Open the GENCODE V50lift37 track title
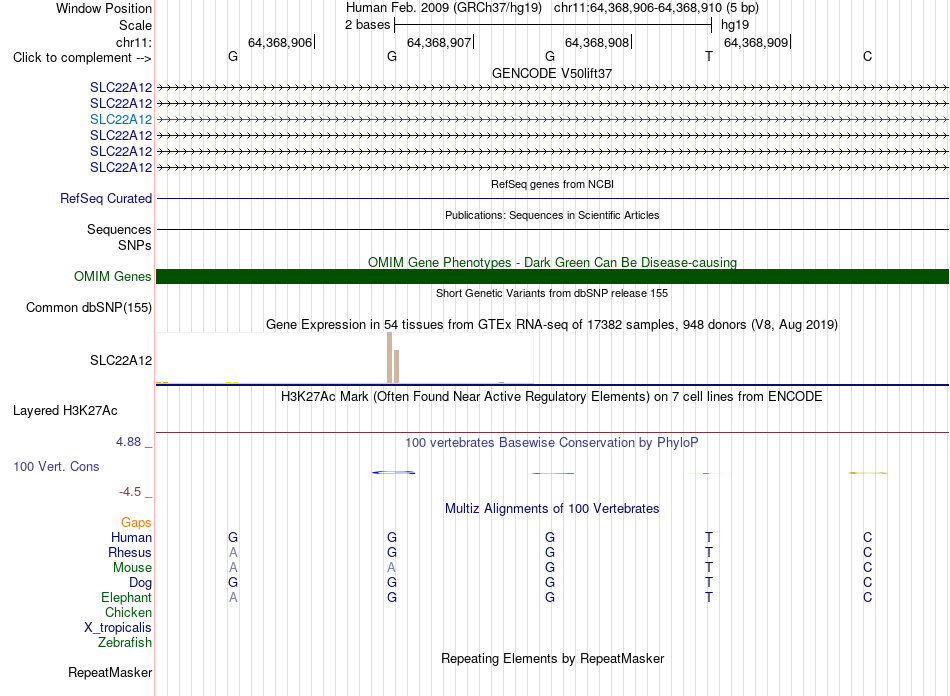This screenshot has width=950, height=696. (x=552, y=73)
